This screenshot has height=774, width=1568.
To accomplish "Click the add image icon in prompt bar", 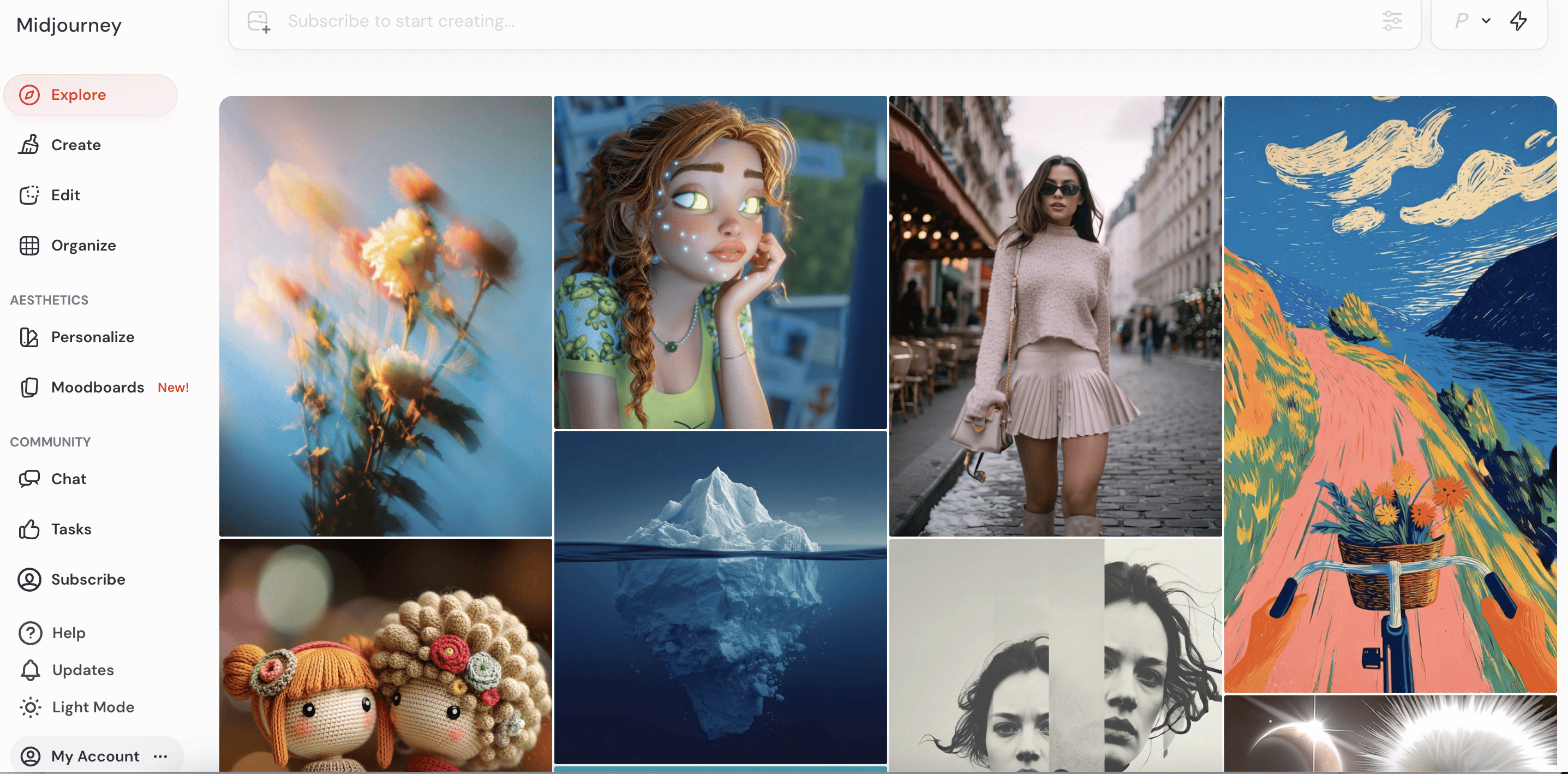I will pyautogui.click(x=259, y=21).
